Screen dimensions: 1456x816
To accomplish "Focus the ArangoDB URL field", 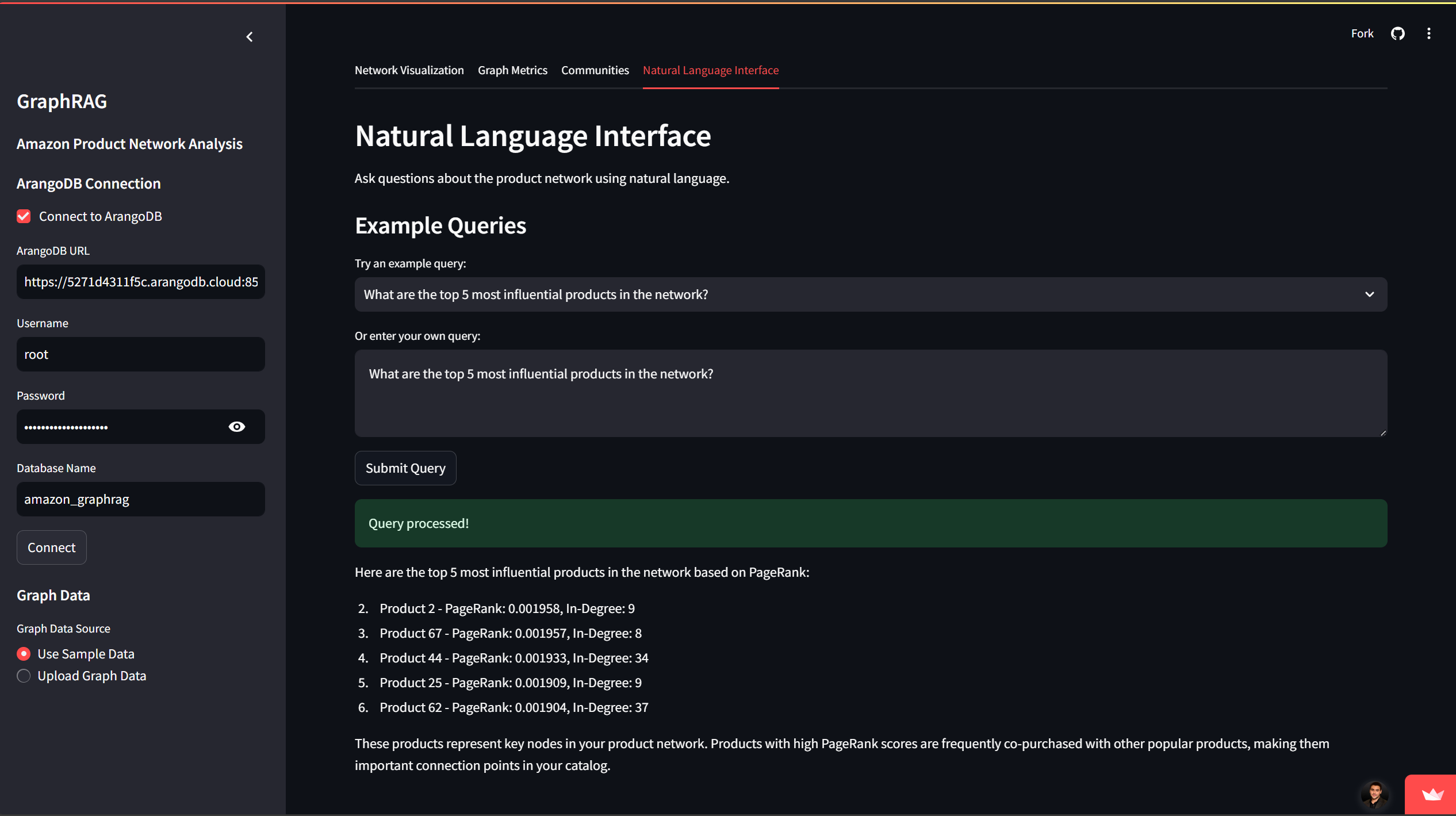I will [x=141, y=282].
